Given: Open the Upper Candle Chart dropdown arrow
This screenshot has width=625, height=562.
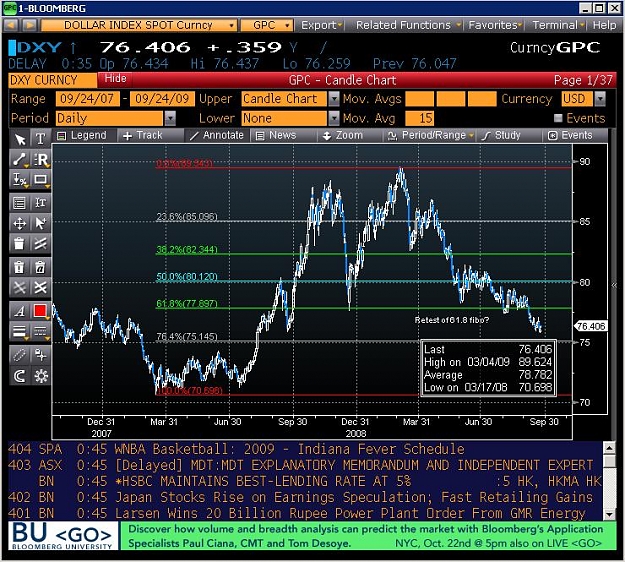Looking at the screenshot, I should click(x=334, y=98).
